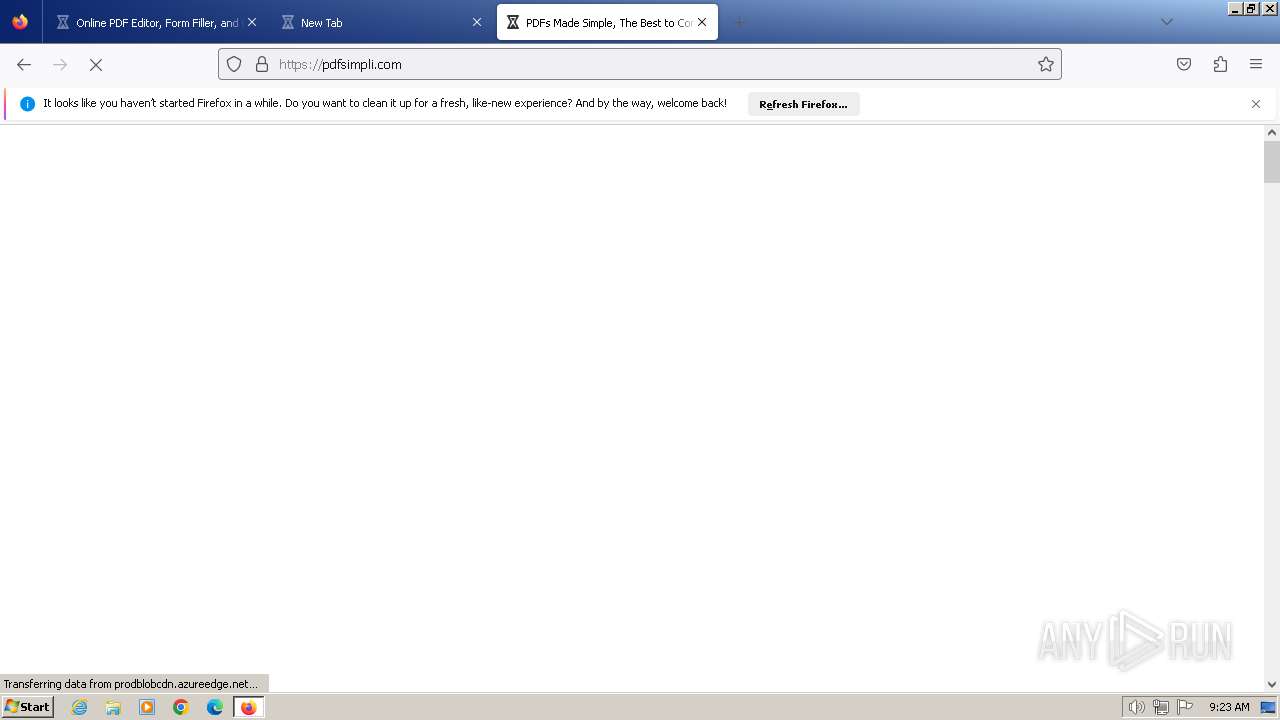Launch Internet Explorer from taskbar
This screenshot has height=720, width=1280.
click(79, 707)
